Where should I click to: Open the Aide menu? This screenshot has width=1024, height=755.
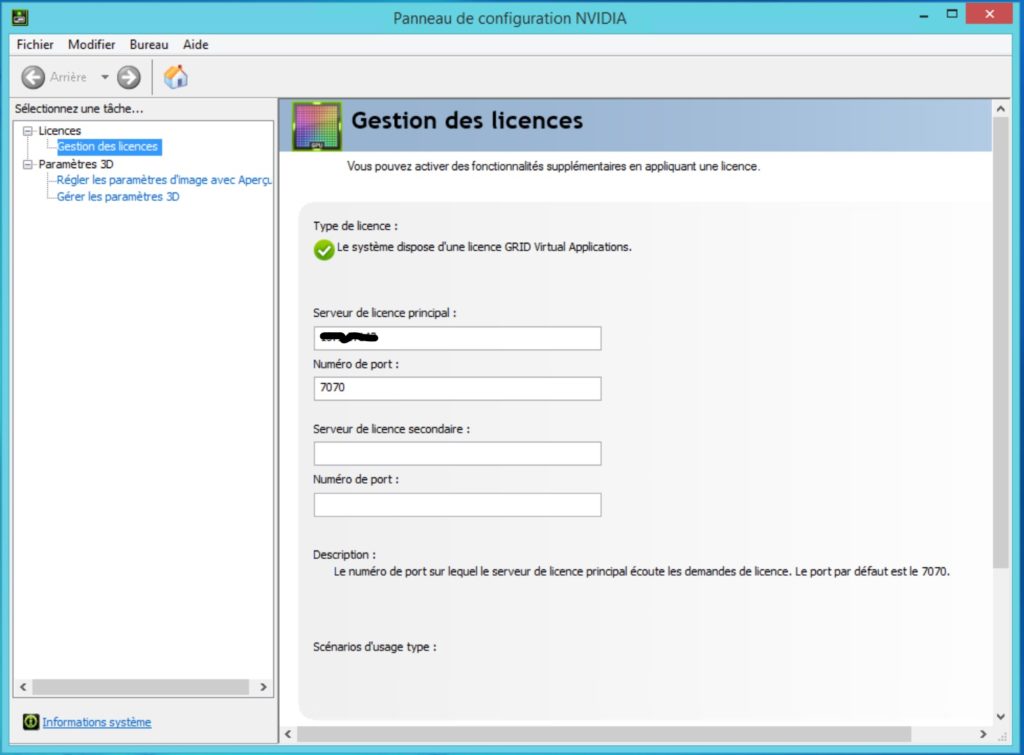[195, 44]
